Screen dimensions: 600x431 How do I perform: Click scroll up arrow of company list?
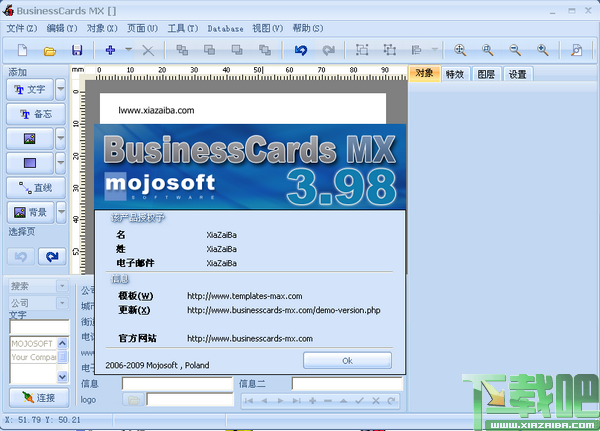[62, 343]
